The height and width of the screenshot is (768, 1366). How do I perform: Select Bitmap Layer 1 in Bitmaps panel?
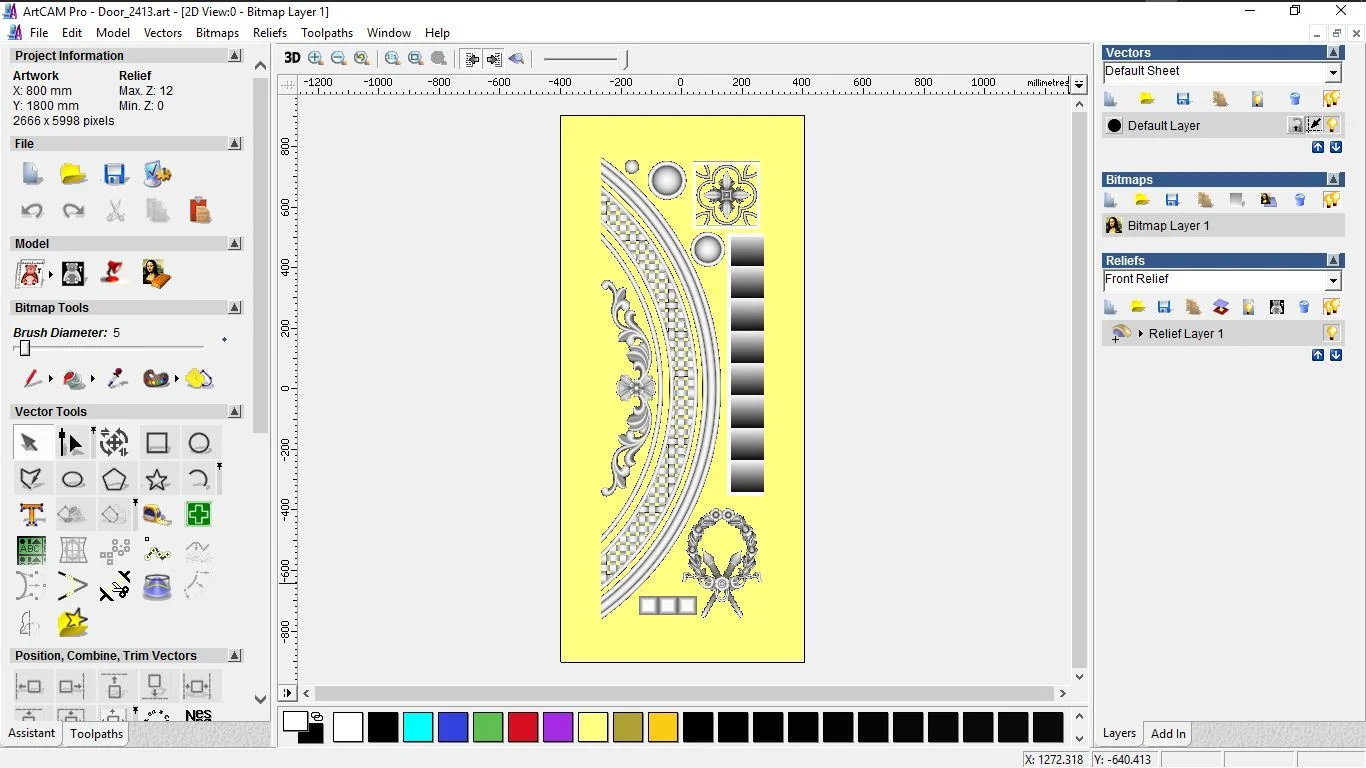point(1168,226)
